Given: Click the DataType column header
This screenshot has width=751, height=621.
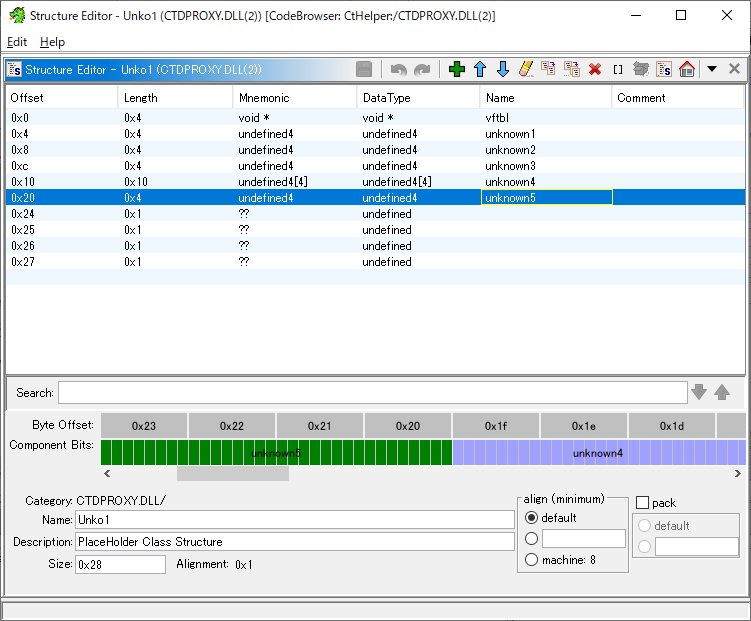Looking at the screenshot, I should point(418,98).
